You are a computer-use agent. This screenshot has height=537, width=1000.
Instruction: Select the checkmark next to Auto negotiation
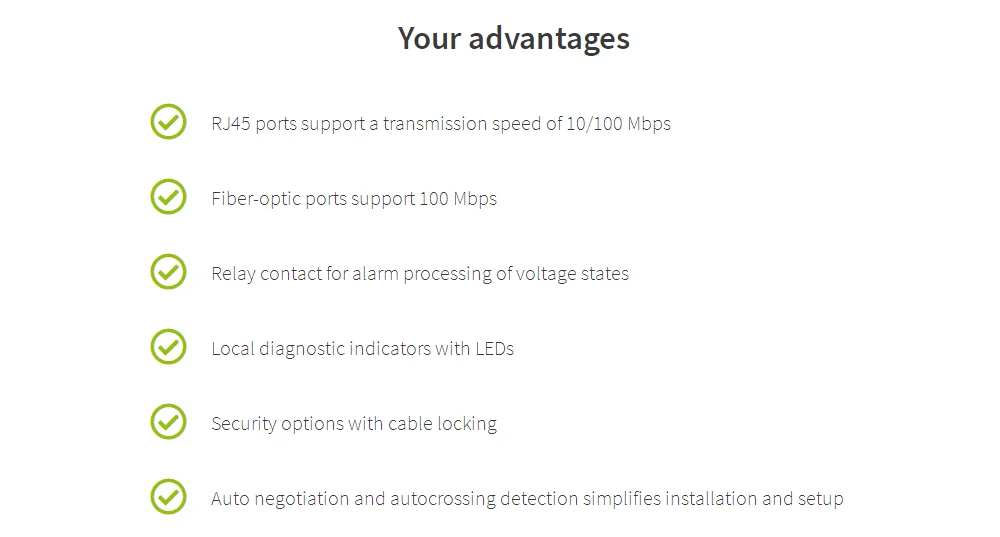[x=168, y=497]
